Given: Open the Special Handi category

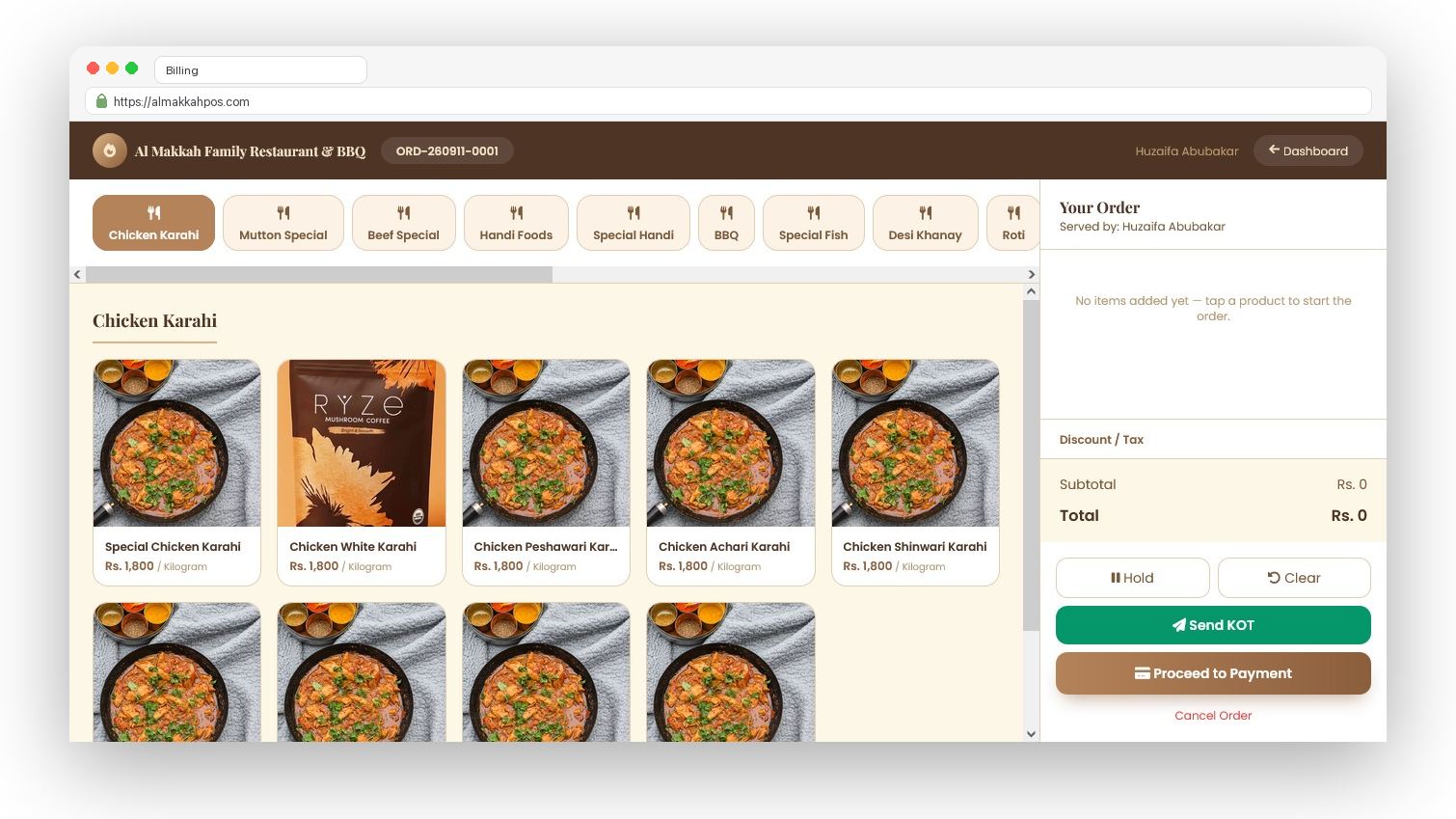Looking at the screenshot, I should click(x=634, y=223).
